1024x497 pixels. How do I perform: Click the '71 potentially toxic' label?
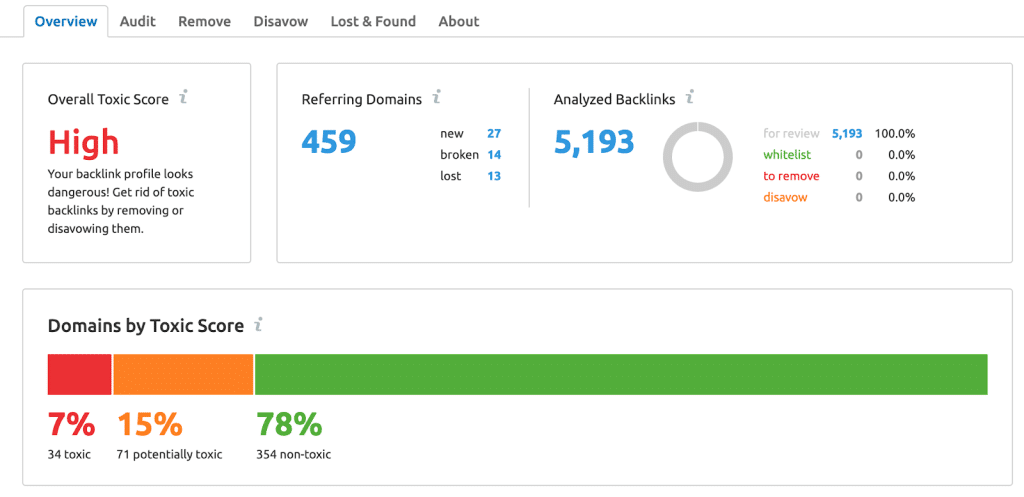(170, 455)
